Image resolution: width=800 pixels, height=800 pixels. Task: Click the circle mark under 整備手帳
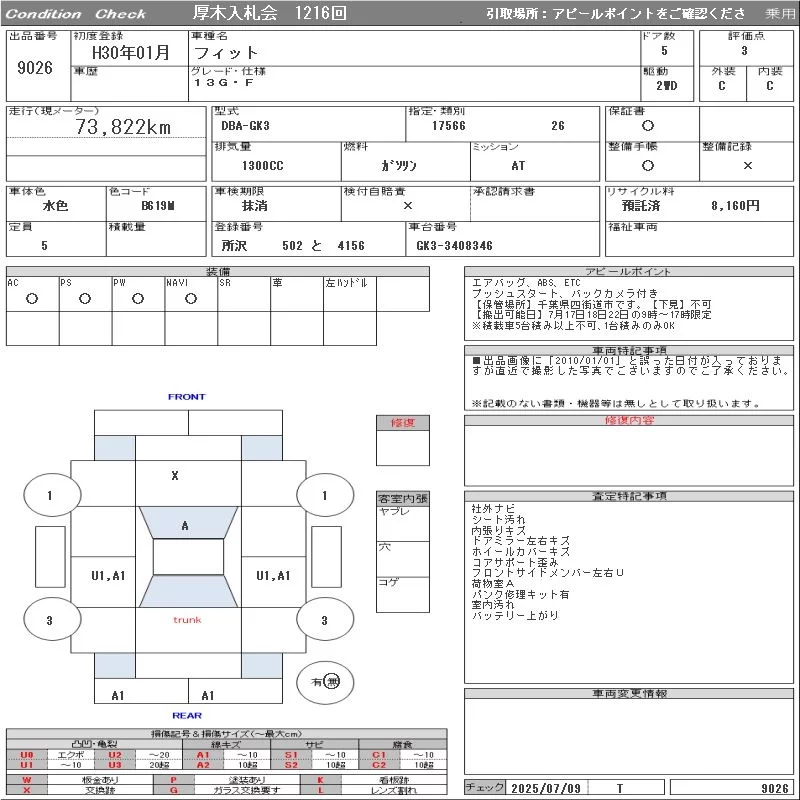pyautogui.click(x=647, y=165)
